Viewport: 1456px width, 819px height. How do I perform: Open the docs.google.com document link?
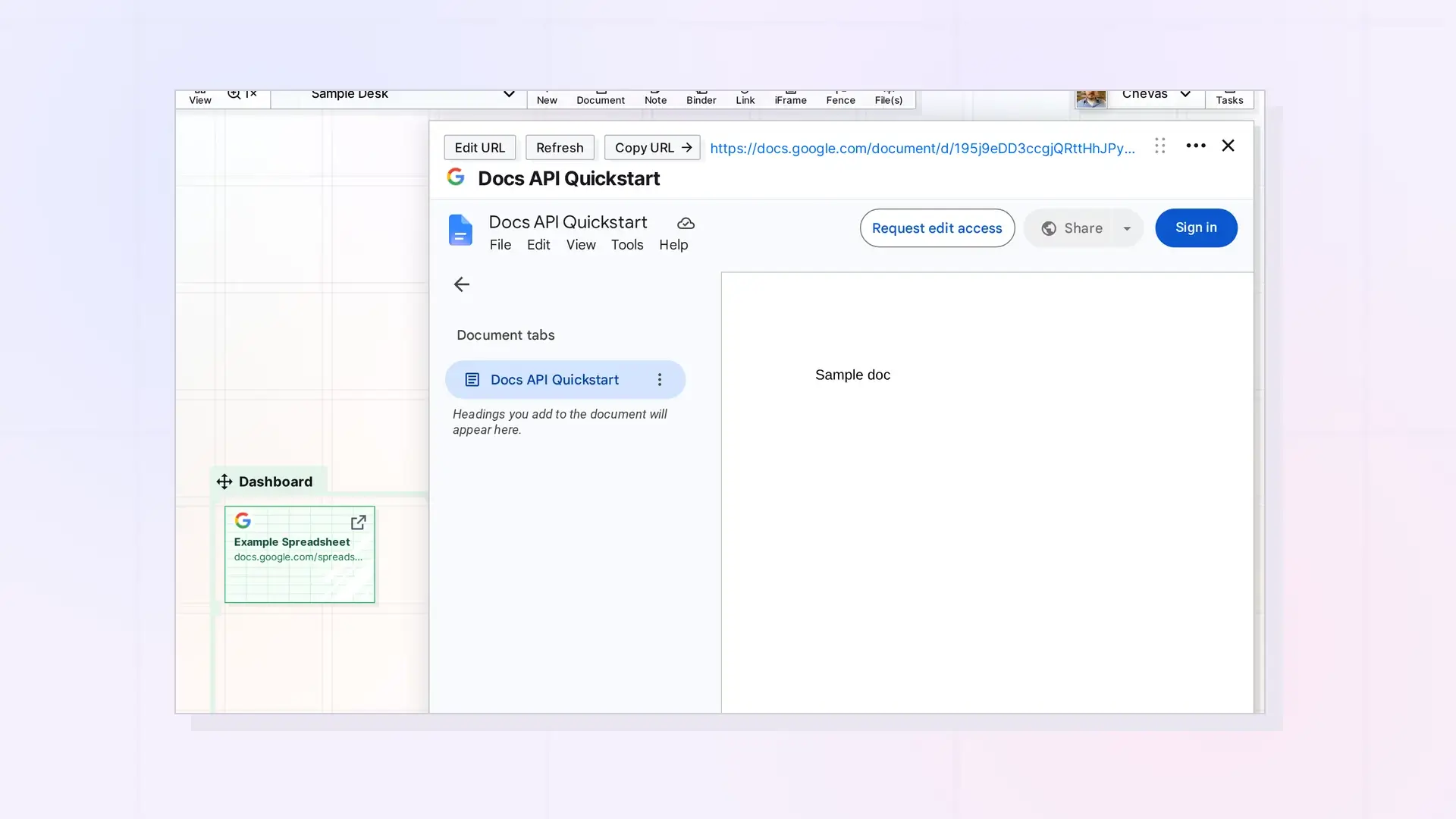point(922,148)
